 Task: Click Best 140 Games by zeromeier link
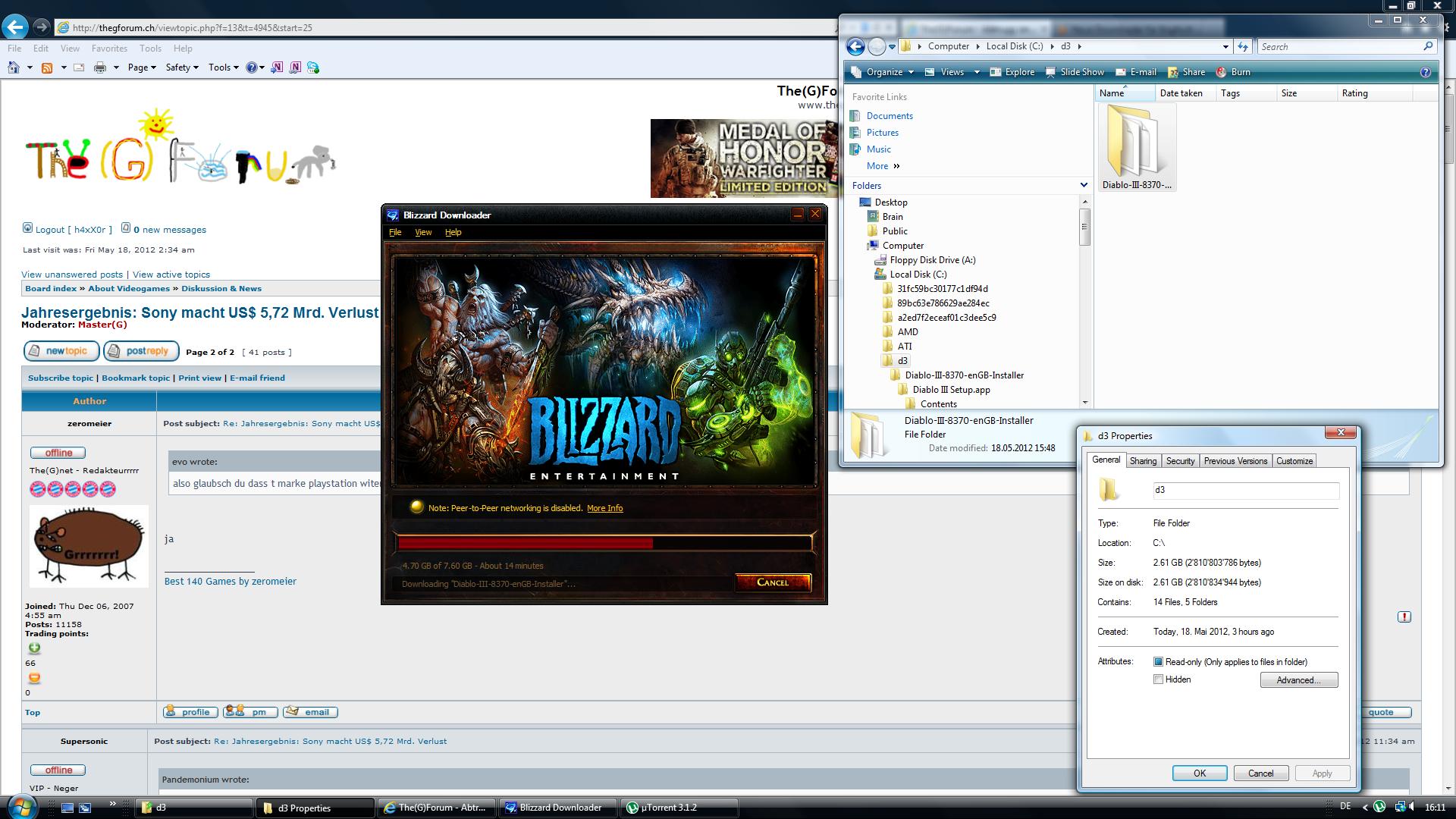coord(231,582)
